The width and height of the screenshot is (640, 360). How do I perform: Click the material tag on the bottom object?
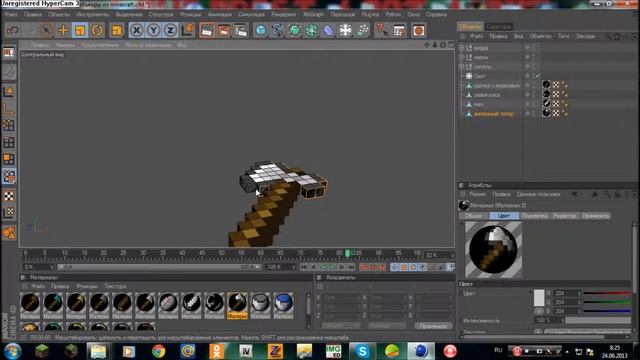[x=547, y=113]
